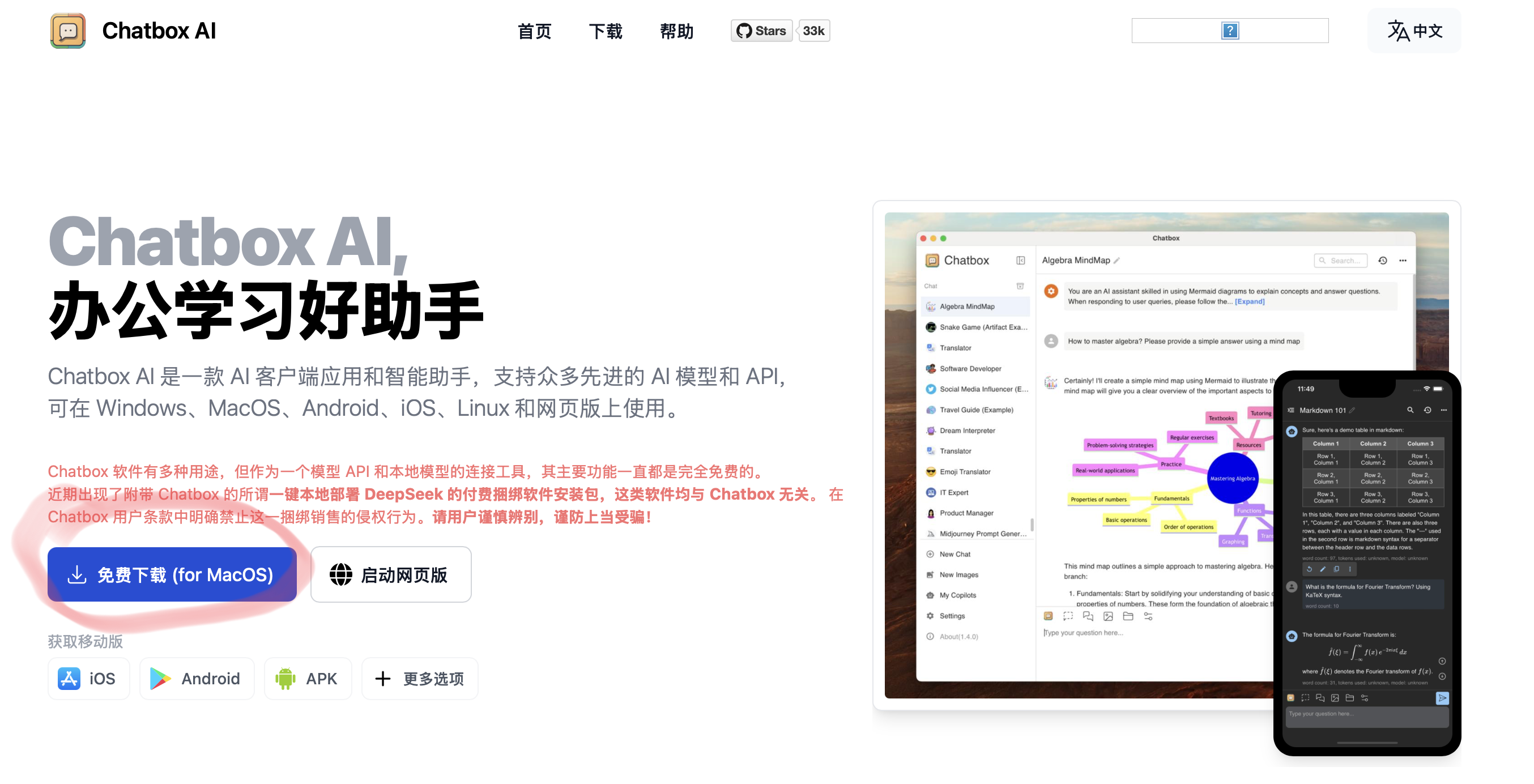The image size is (1534, 784).
Task: Click the history clock icon in the screenshot
Action: pos(1382,260)
